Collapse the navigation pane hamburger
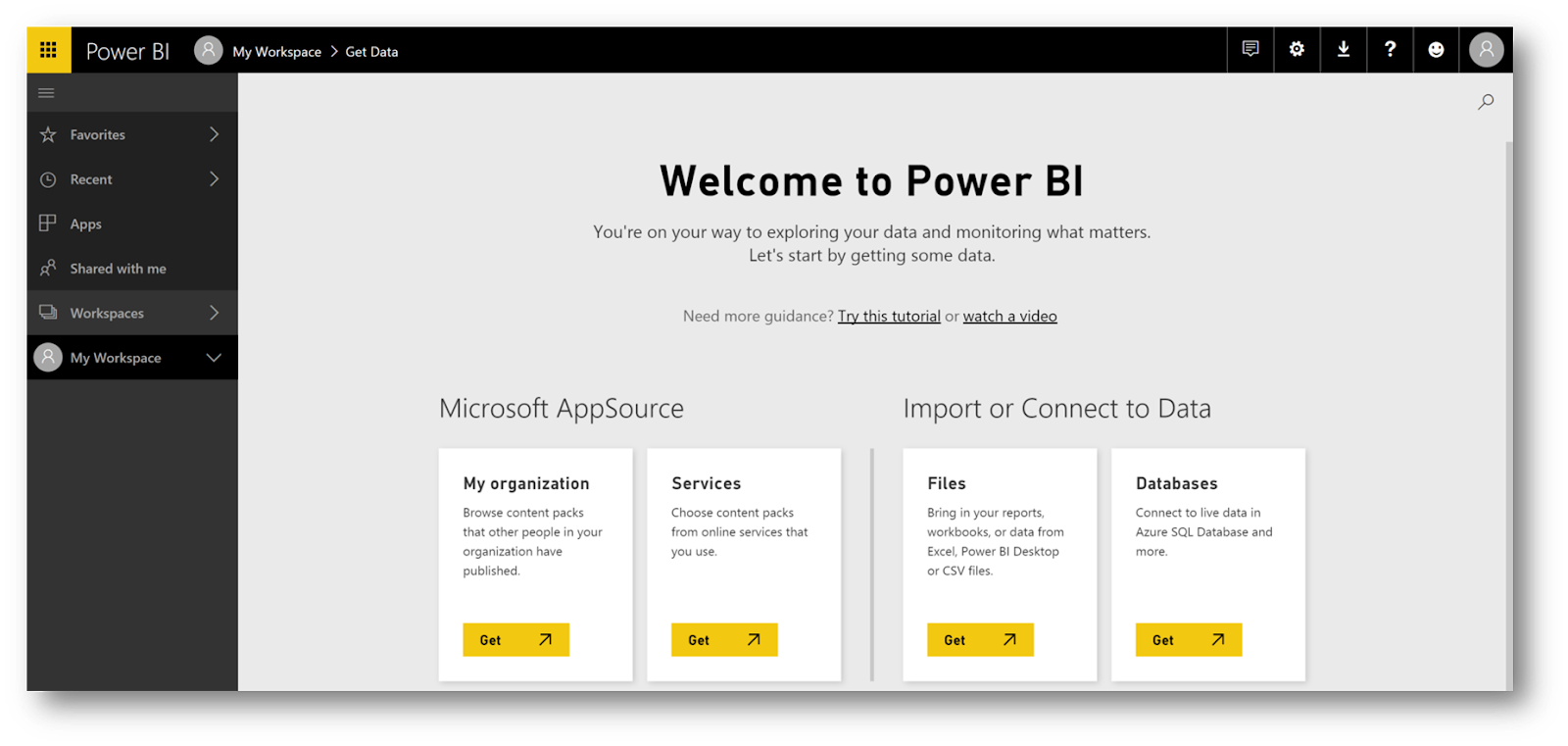The width and height of the screenshot is (1568, 746). [x=46, y=93]
